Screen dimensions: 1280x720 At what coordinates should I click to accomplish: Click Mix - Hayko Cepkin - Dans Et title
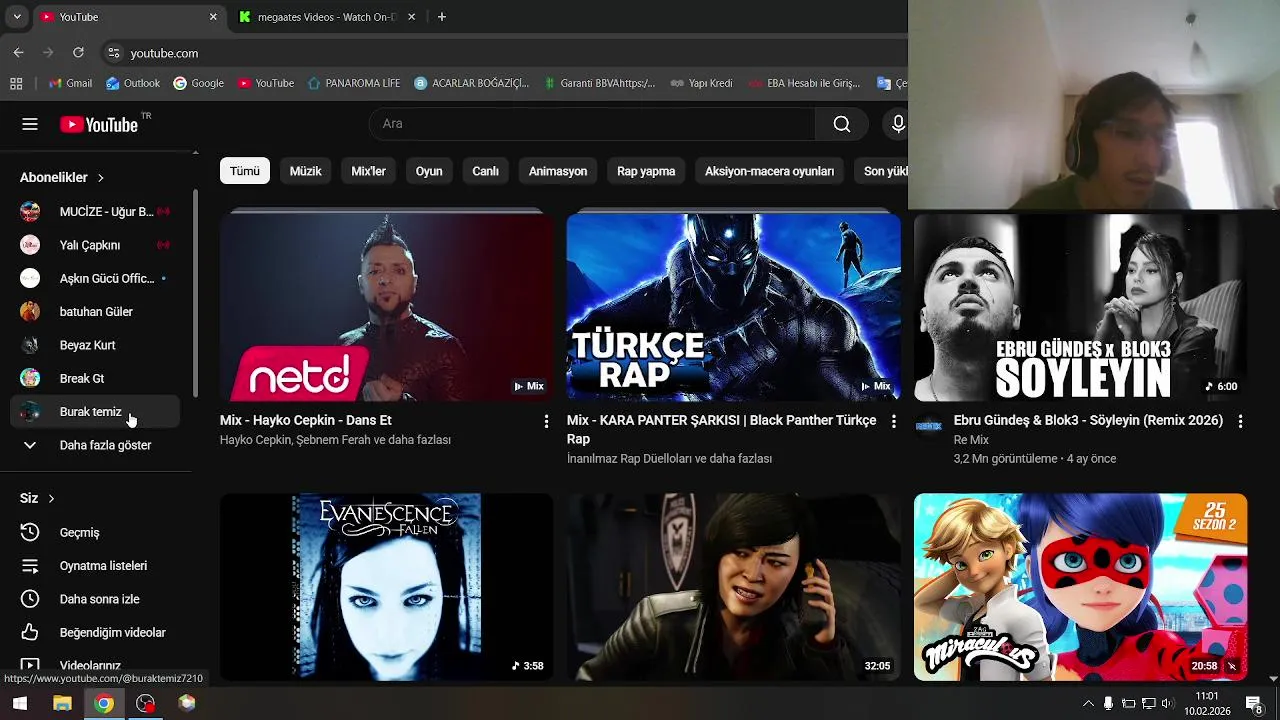click(305, 421)
